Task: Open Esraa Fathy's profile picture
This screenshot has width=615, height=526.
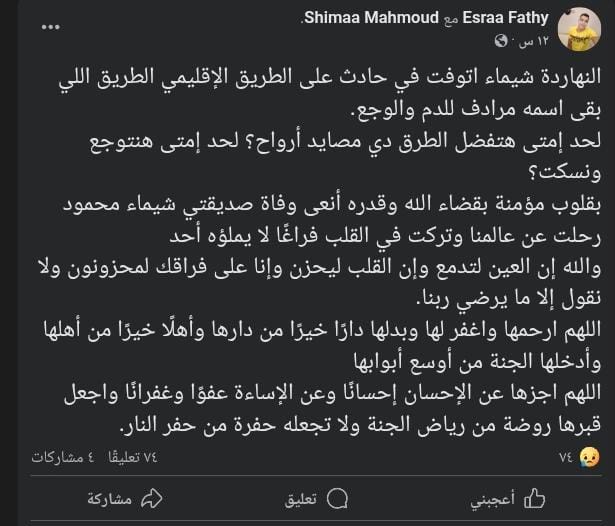Action: click(x=577, y=29)
